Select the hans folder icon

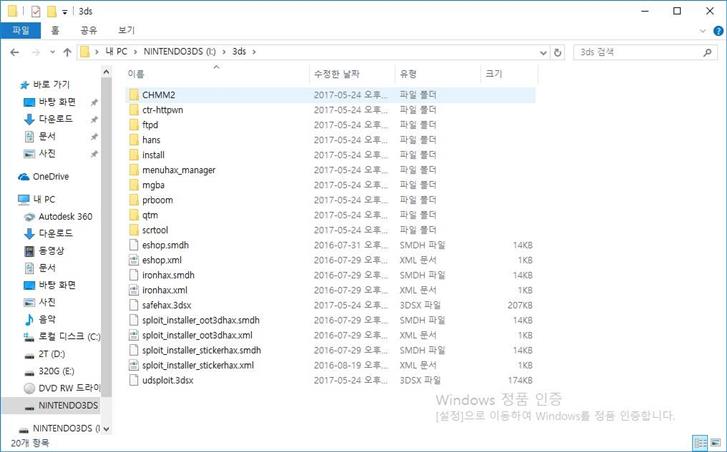coord(134,140)
